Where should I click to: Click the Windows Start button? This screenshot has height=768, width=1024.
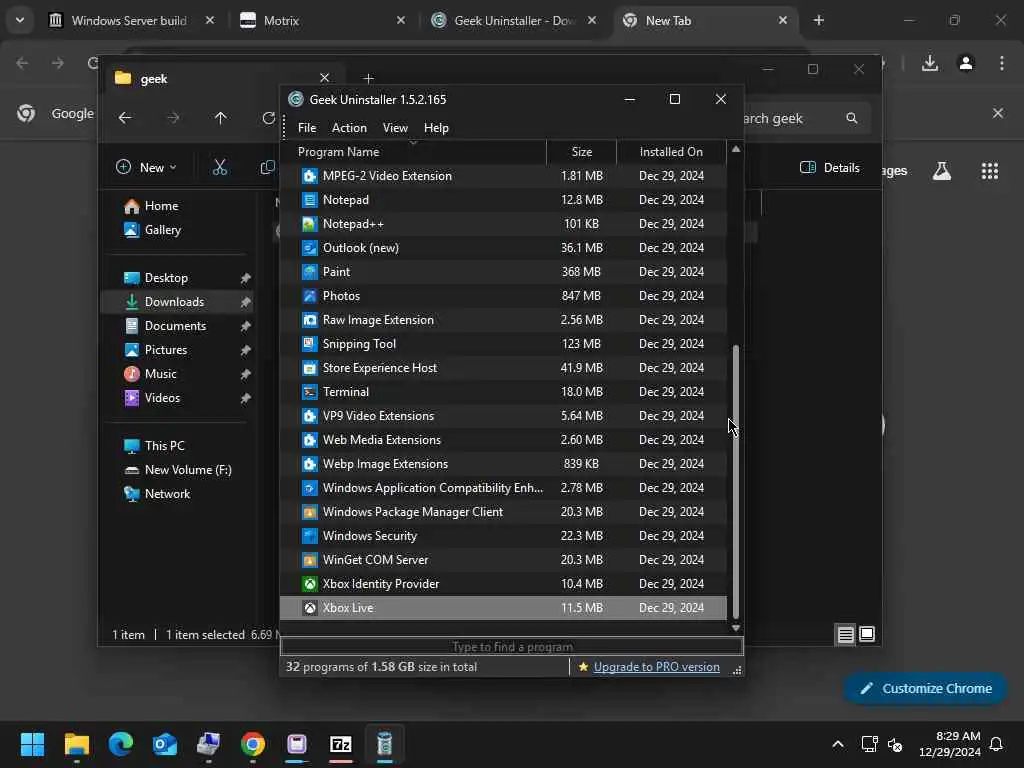(x=33, y=744)
